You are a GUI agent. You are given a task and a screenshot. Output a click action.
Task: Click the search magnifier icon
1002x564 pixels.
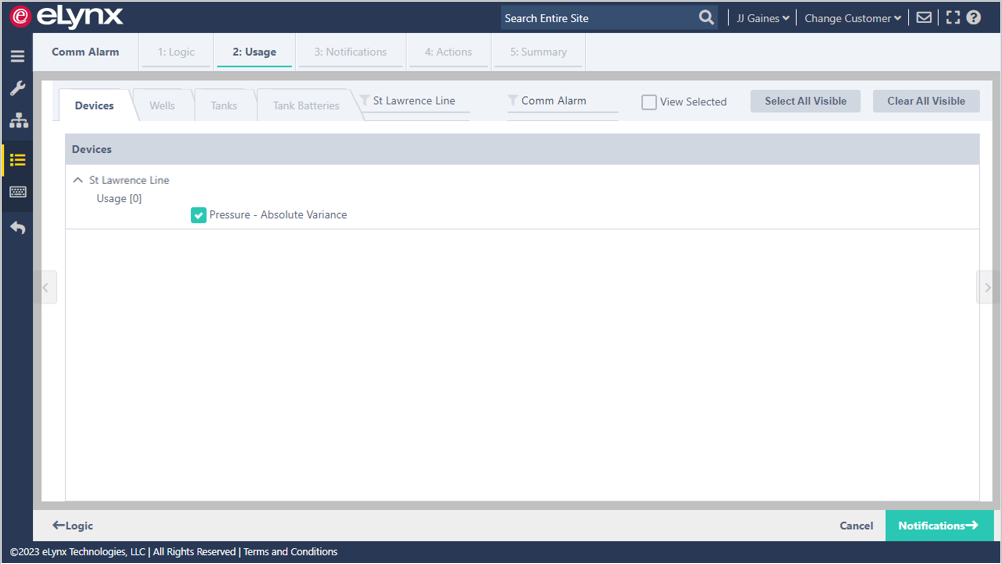click(x=706, y=18)
